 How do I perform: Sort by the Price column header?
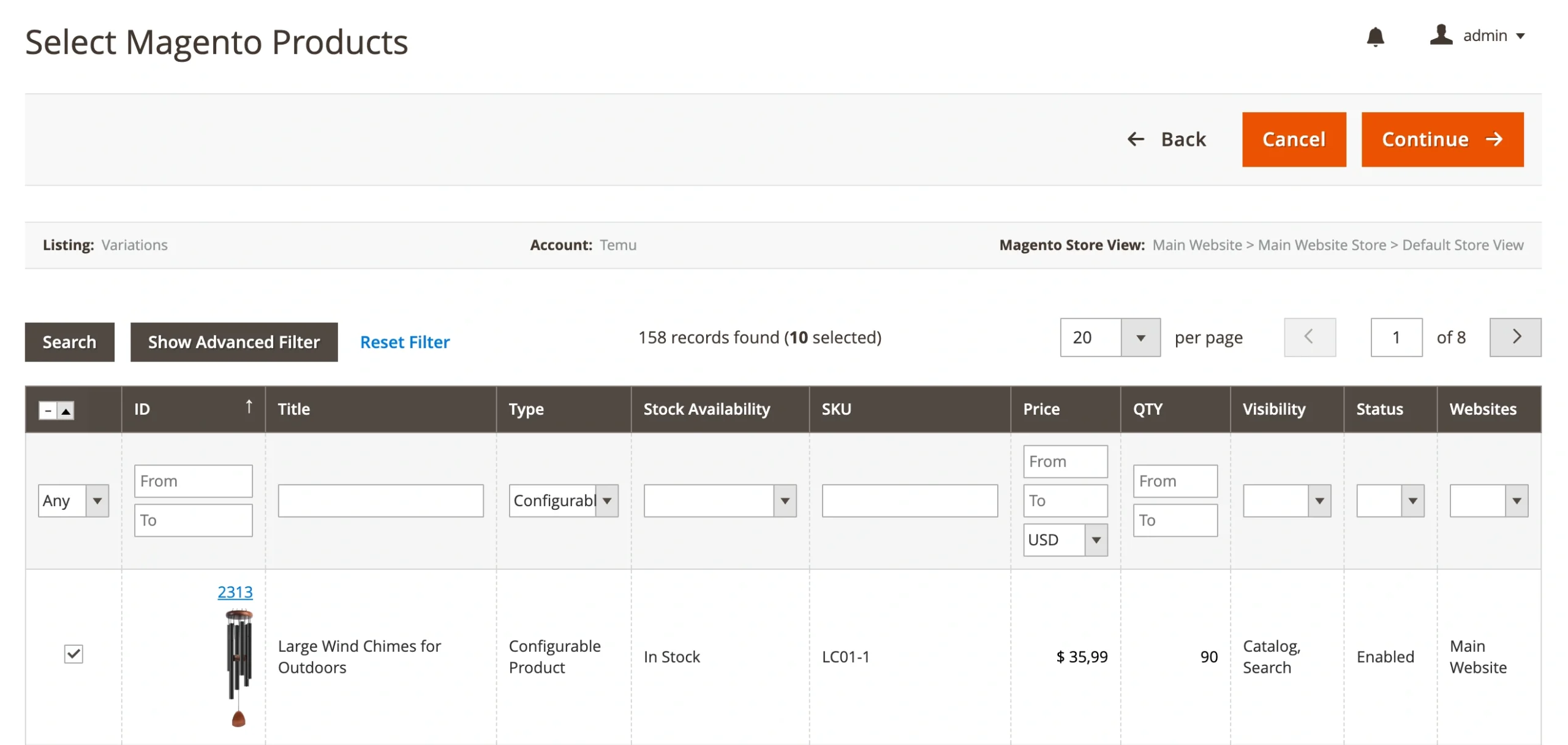(x=1041, y=409)
